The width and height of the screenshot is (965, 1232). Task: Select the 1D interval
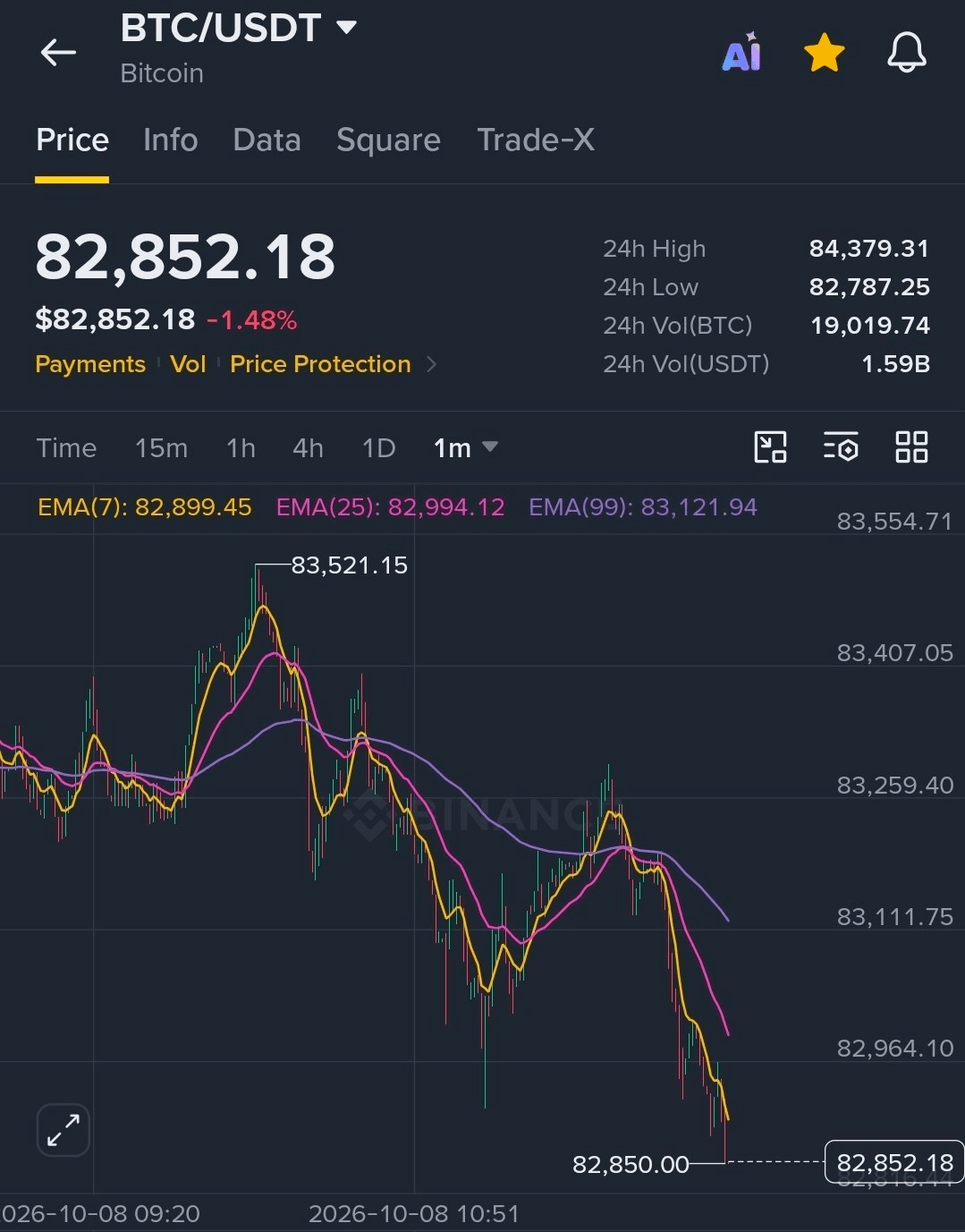(378, 447)
